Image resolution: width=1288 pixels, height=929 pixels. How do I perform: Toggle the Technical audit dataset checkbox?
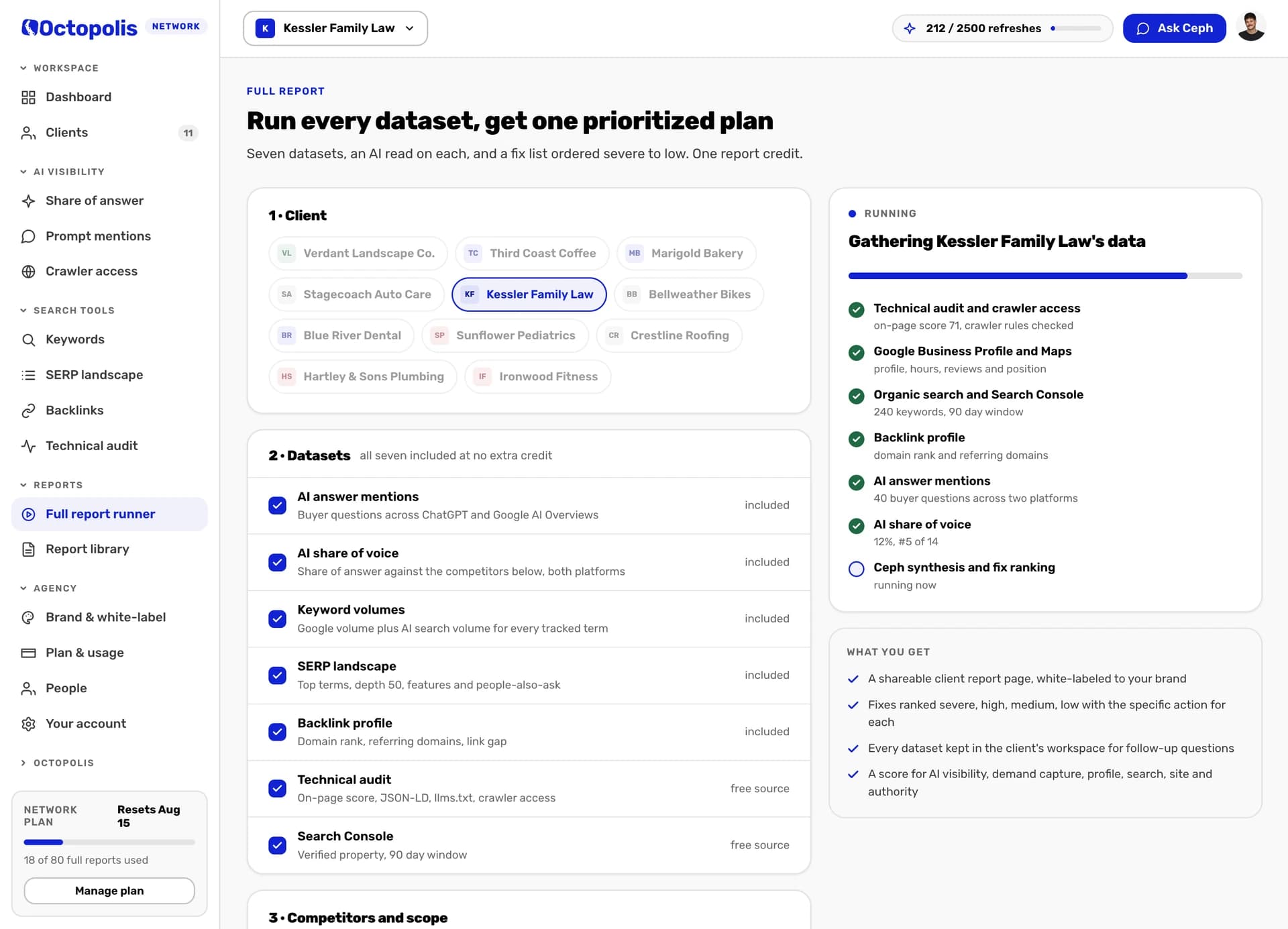tap(277, 788)
